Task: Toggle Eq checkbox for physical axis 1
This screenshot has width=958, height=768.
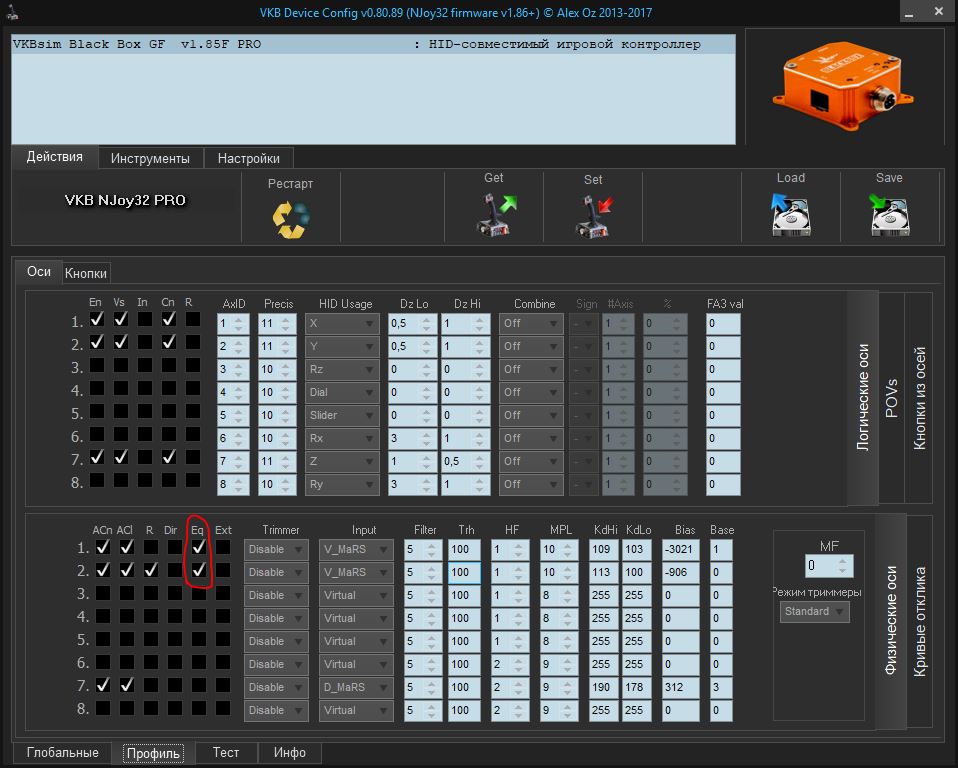Action: point(199,547)
